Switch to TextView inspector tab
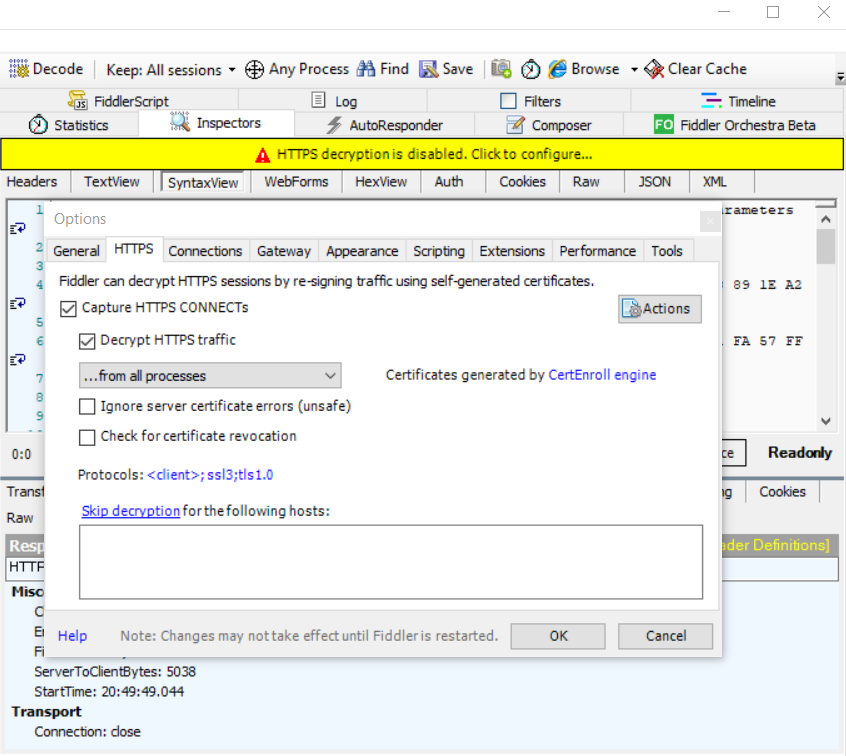 click(x=112, y=182)
